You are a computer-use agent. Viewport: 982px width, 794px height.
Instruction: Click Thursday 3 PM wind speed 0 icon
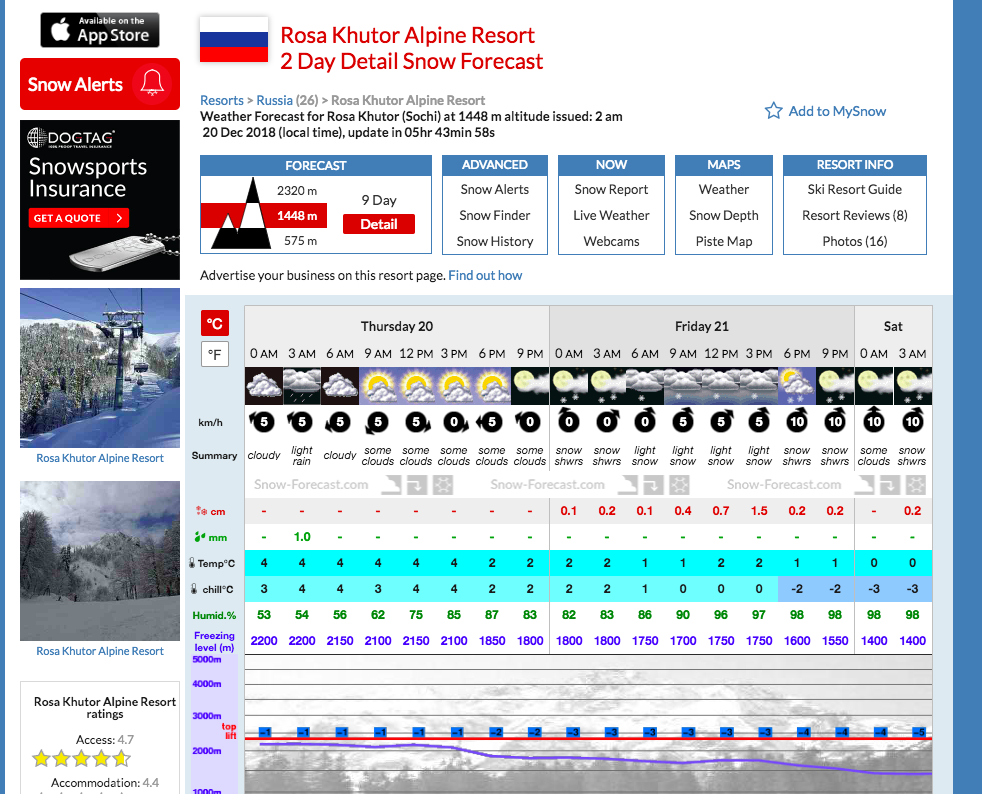(x=455, y=423)
